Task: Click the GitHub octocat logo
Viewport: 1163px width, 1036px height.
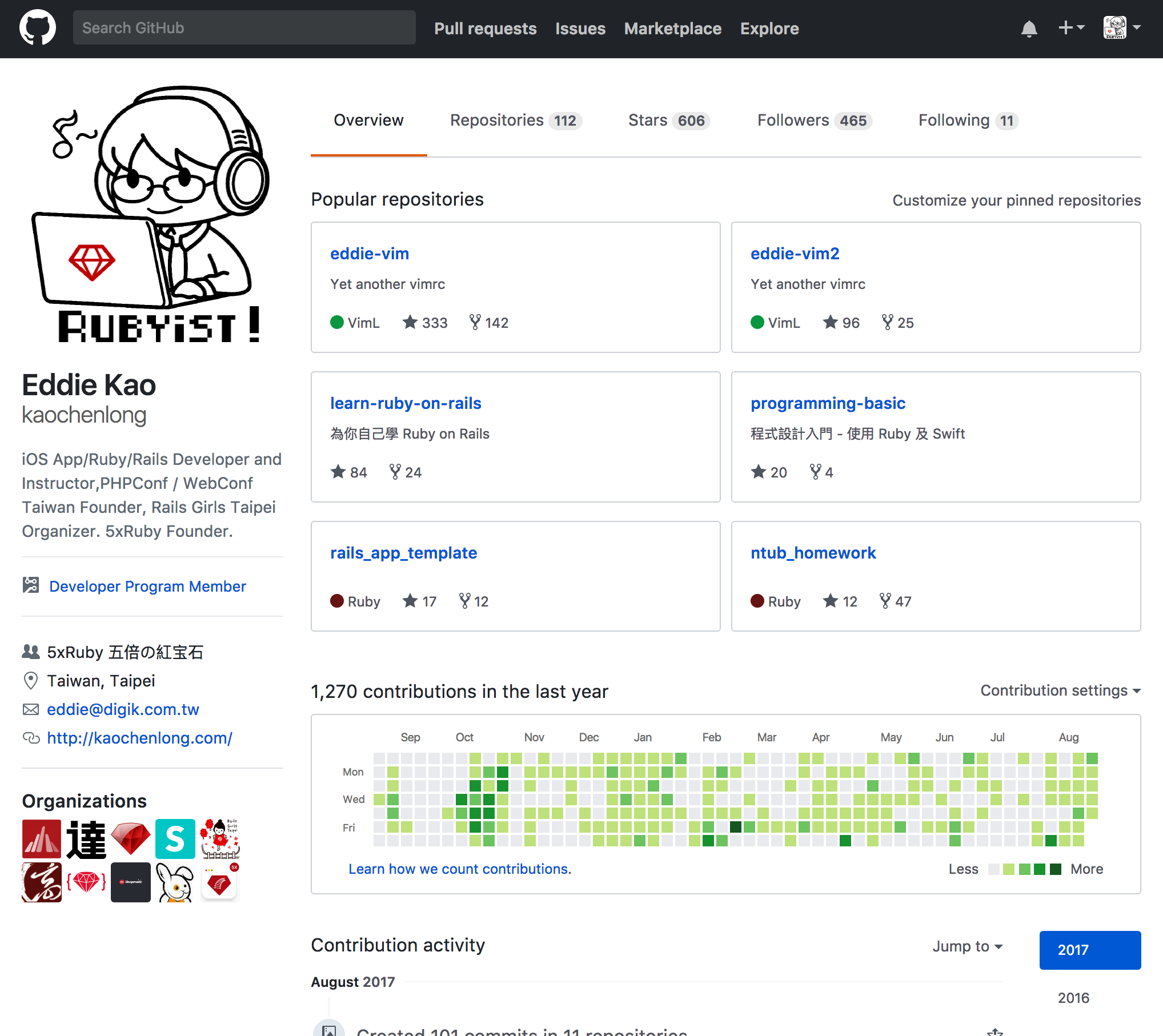Action: [x=38, y=27]
